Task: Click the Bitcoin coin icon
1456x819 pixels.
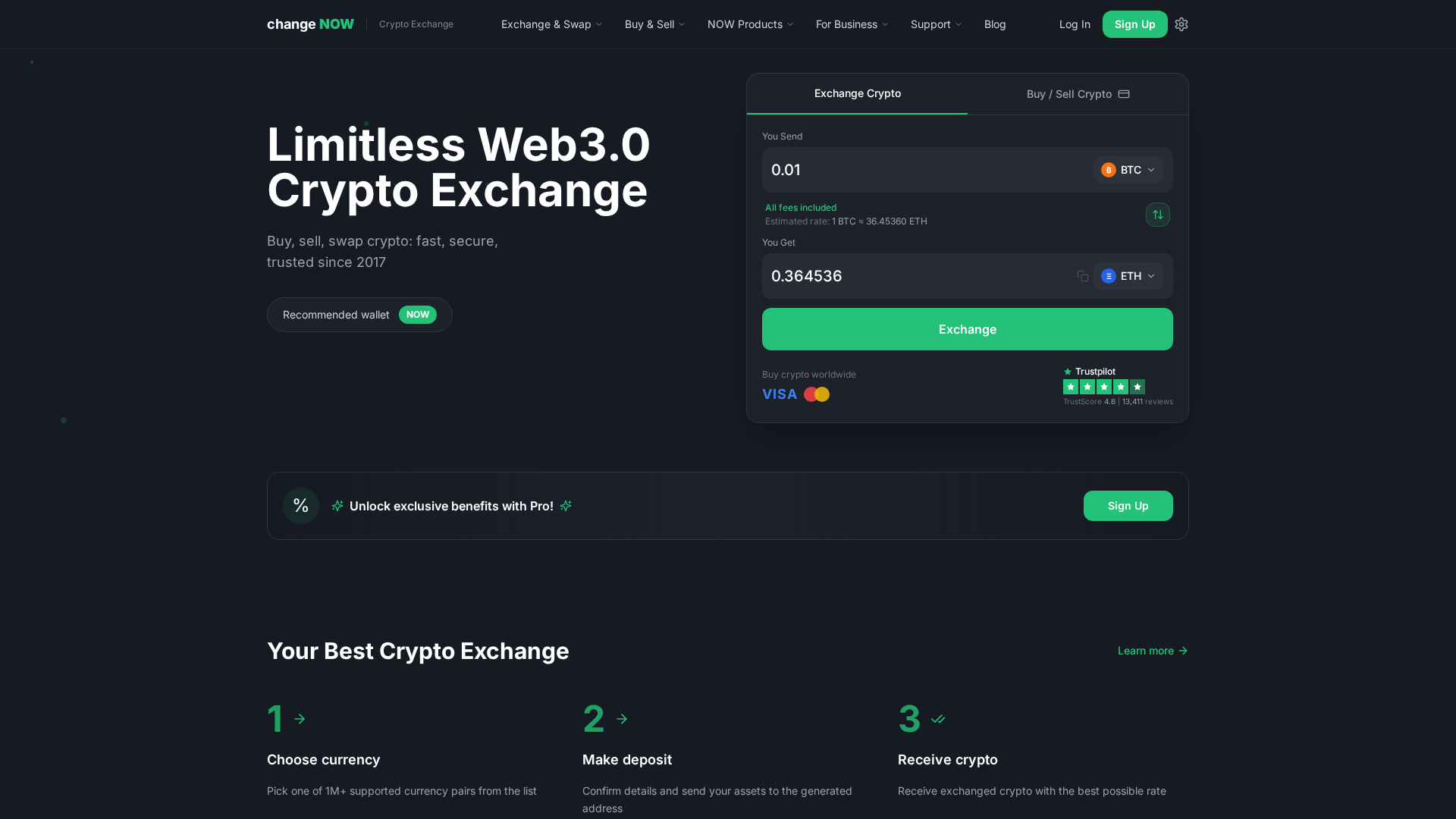Action: (1109, 170)
